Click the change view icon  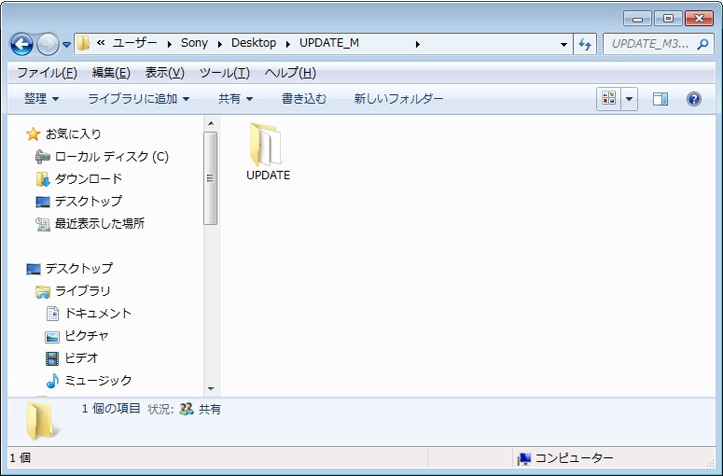coord(608,99)
